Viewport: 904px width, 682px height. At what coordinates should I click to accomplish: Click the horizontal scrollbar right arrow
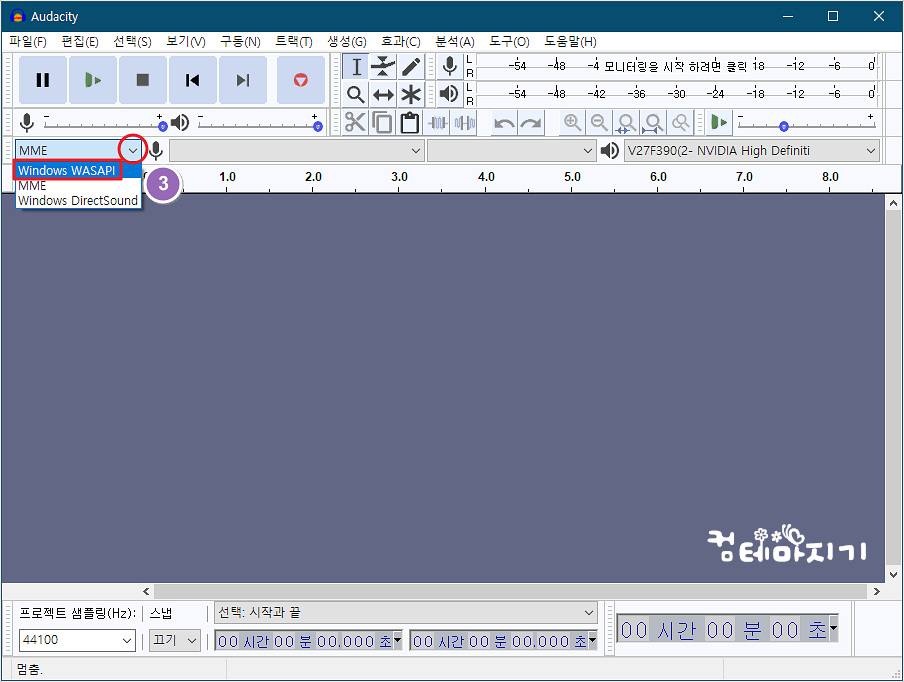point(876,591)
